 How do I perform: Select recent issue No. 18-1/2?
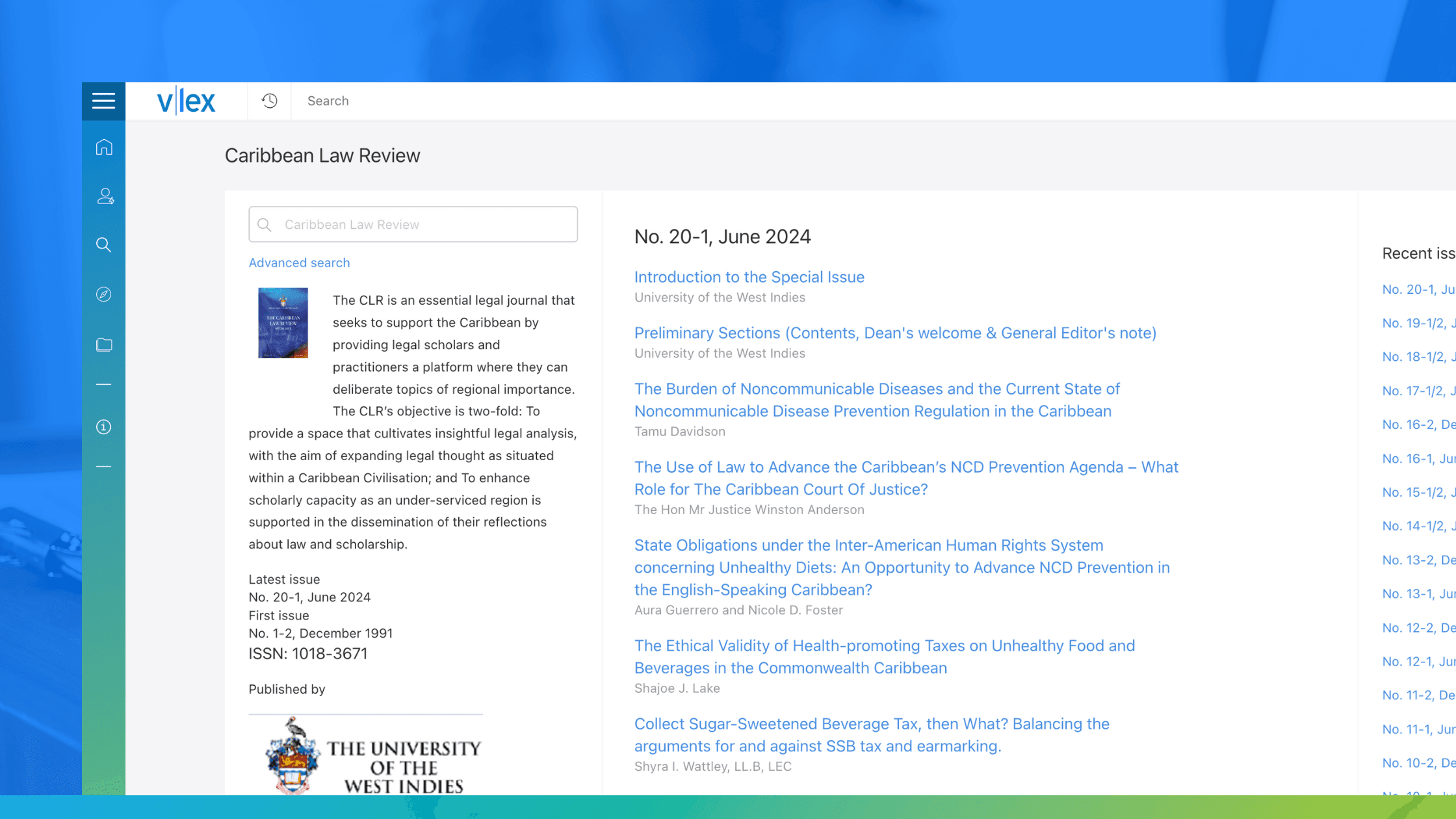[x=1419, y=357]
